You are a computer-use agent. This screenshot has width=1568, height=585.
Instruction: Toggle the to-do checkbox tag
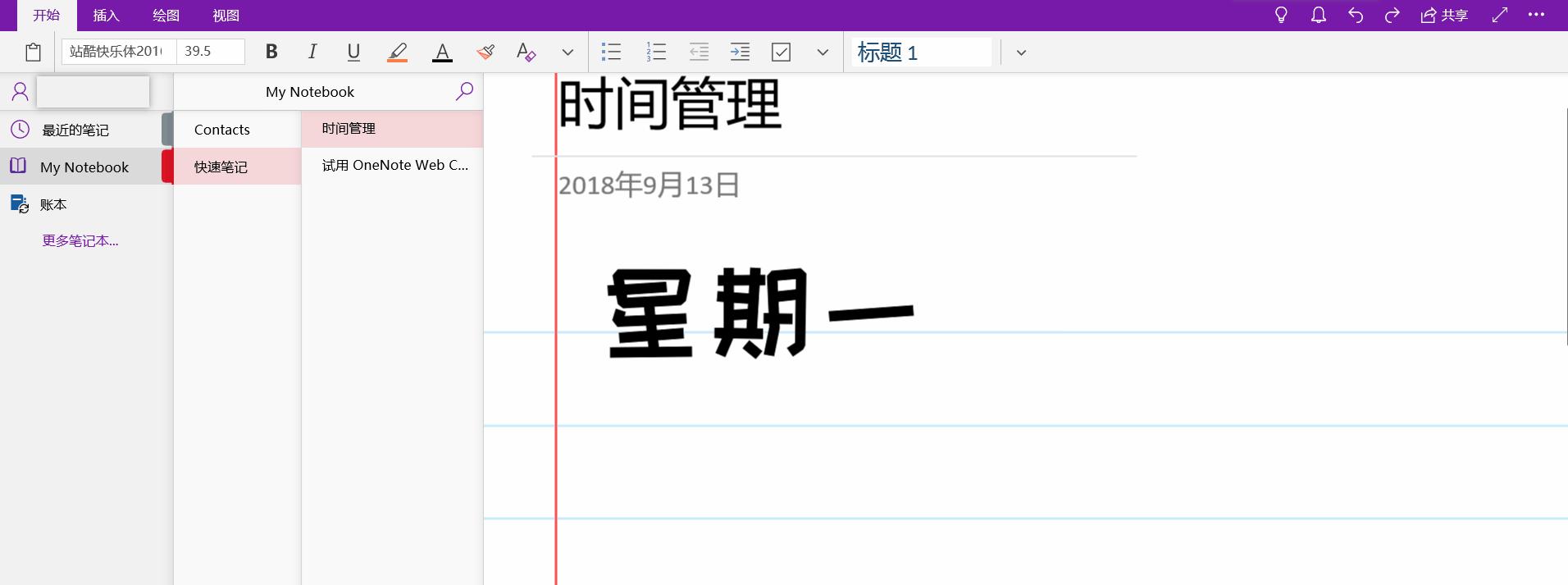(782, 53)
